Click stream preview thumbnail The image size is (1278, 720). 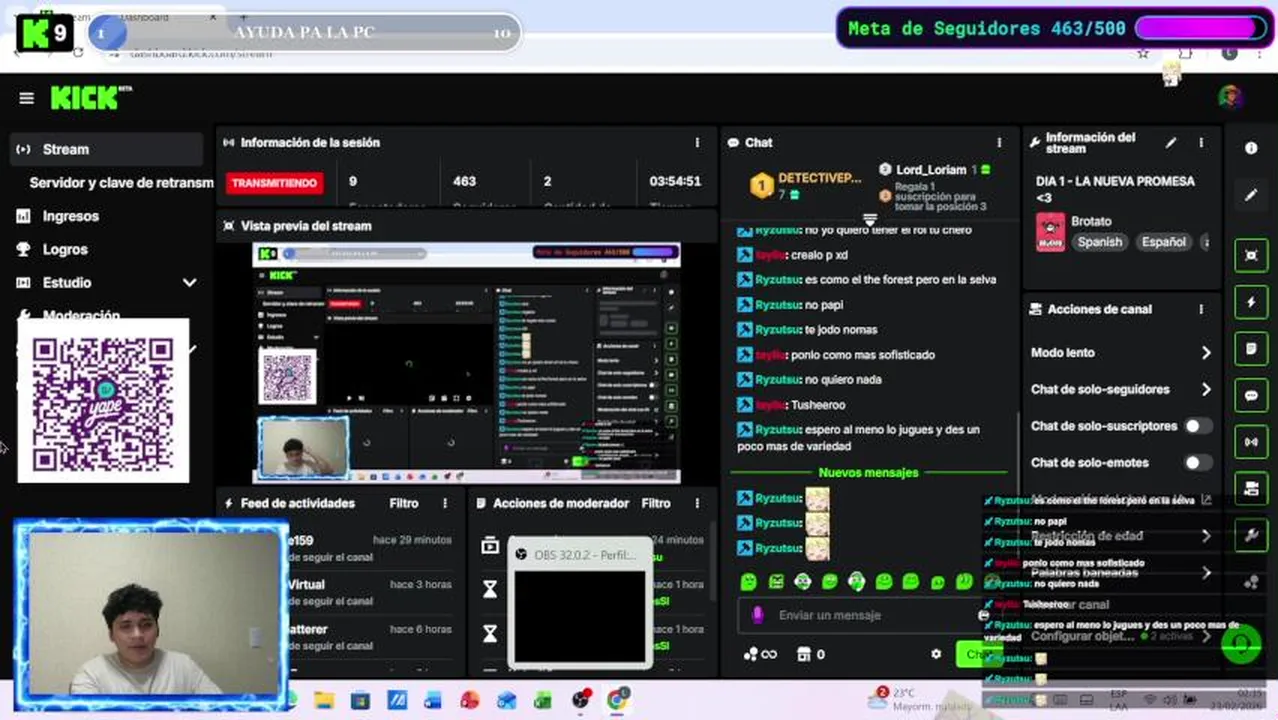coord(466,362)
